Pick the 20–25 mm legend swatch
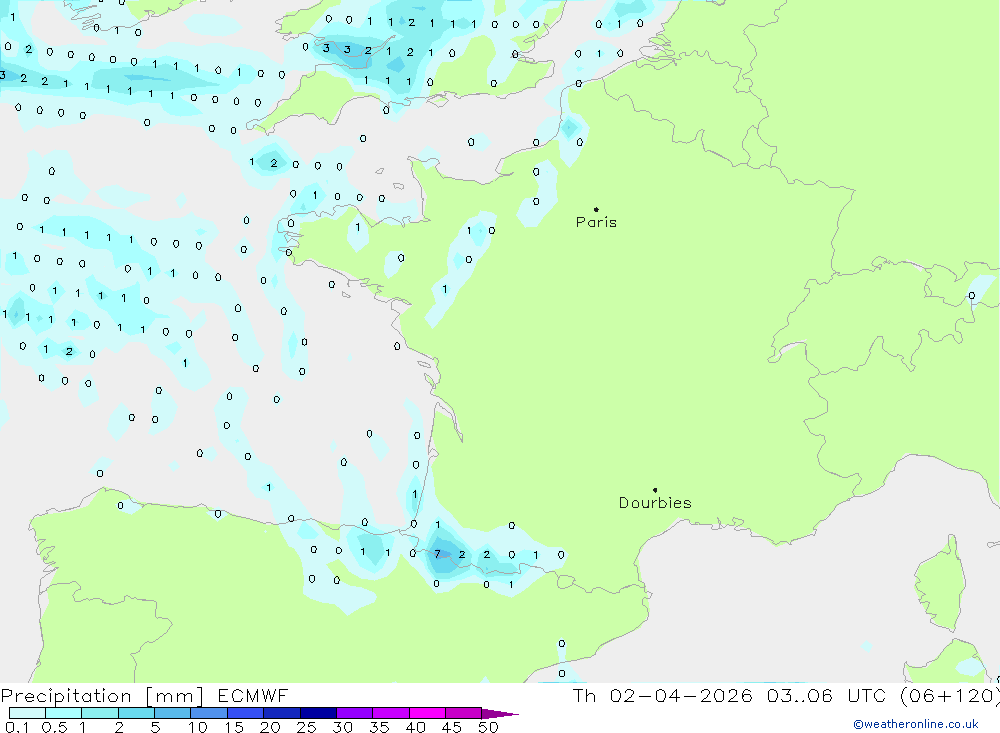This screenshot has width=1000, height=733. point(282,713)
